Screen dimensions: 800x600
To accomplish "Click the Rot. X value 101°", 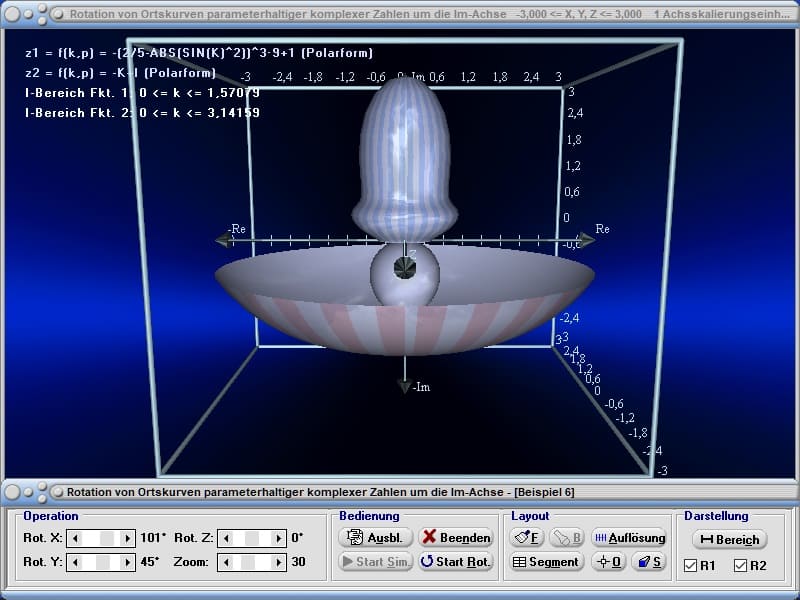I will [x=153, y=538].
